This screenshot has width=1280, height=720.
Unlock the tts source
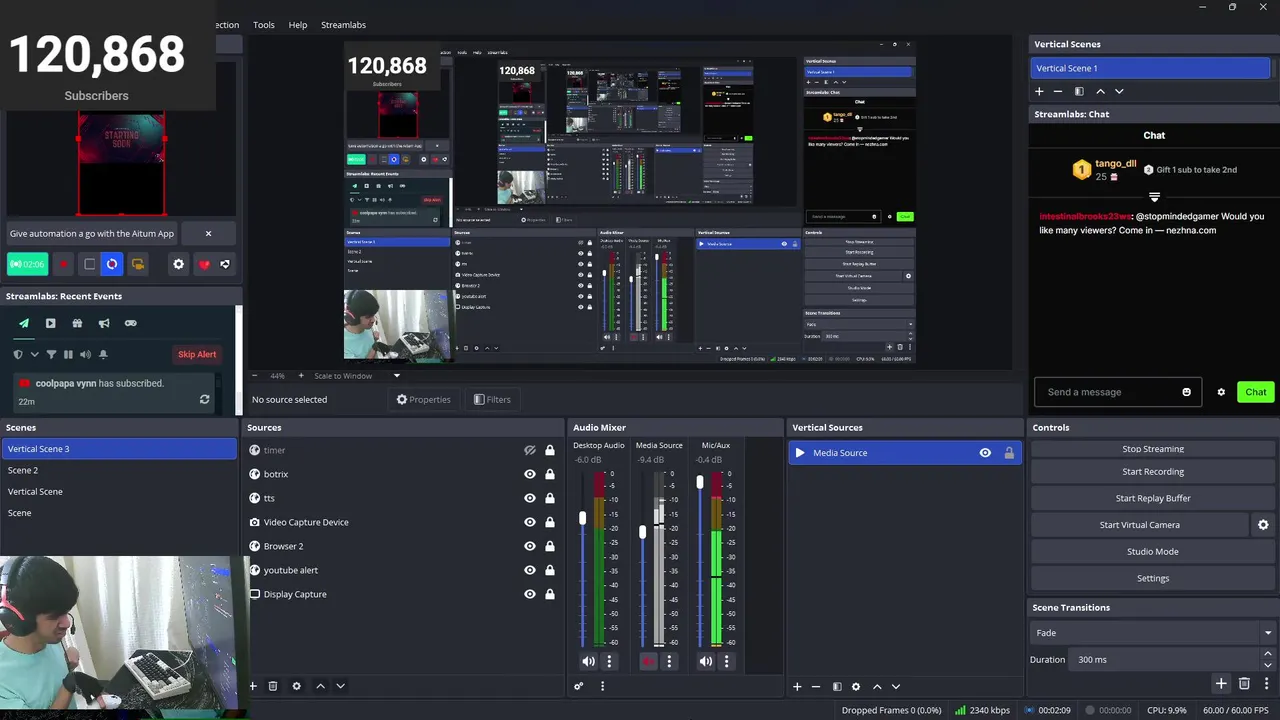(x=550, y=498)
